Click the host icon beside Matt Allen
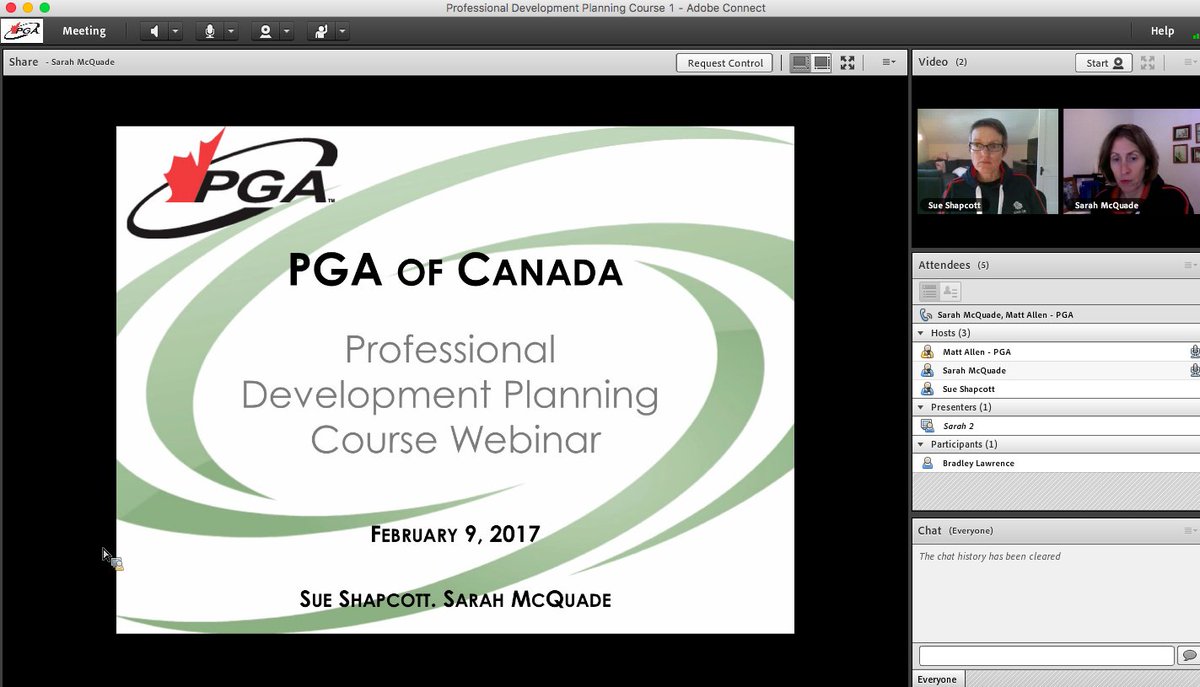The height and width of the screenshot is (687, 1200). coord(927,352)
